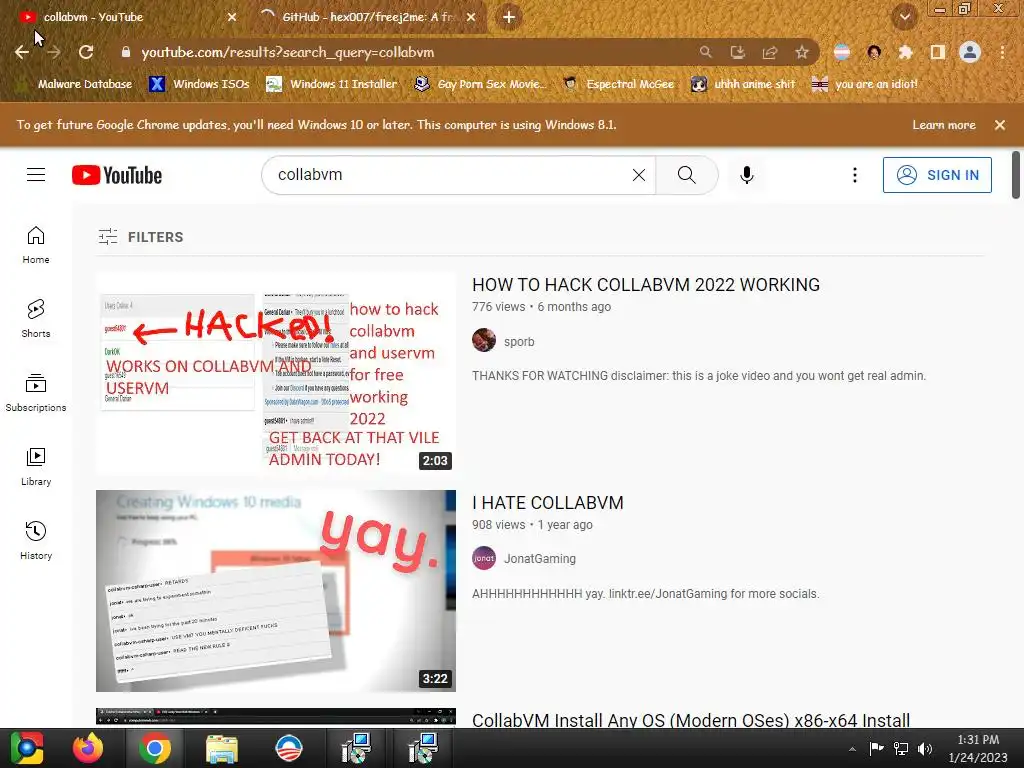Open the I HATE COLLABVM video thumbnail
1024x768 pixels.
[276, 591]
